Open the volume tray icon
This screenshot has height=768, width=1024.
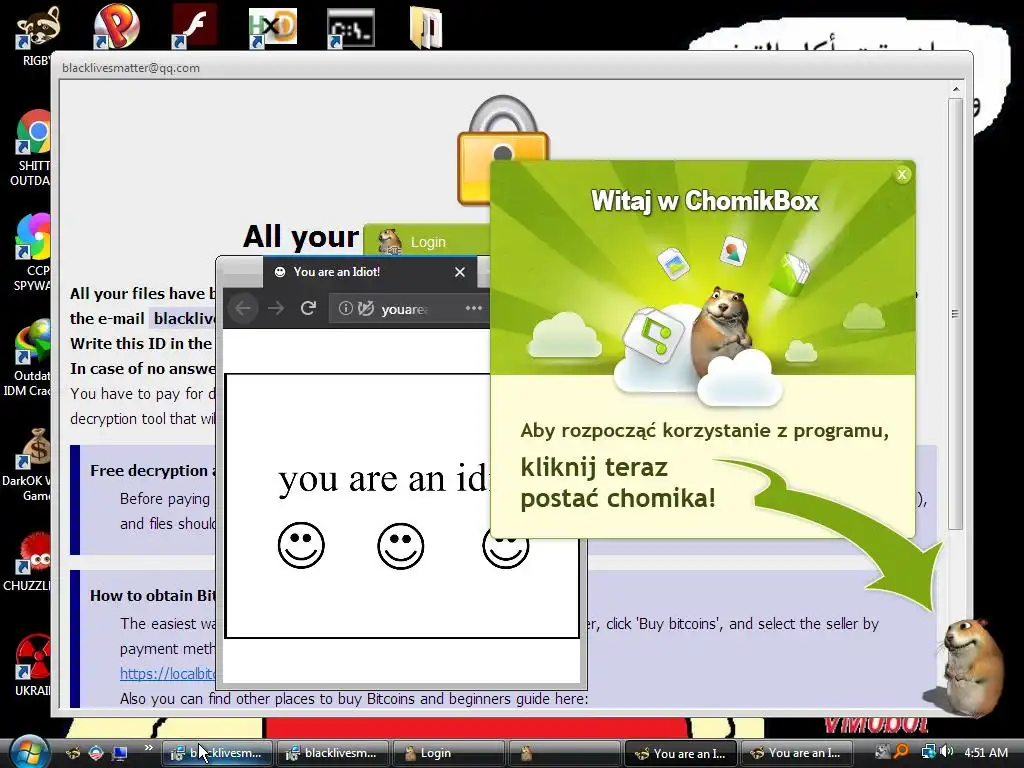click(948, 752)
